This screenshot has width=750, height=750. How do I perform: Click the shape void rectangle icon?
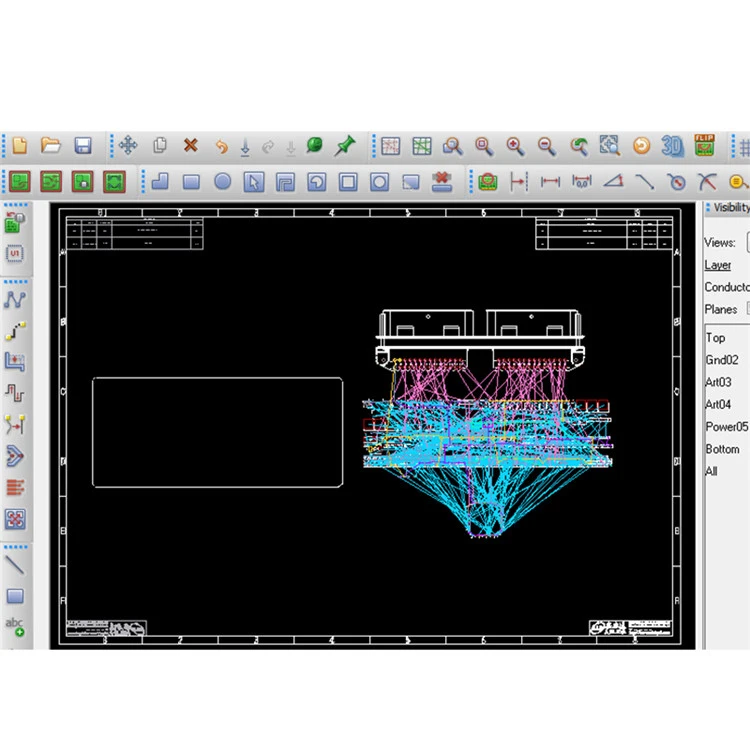click(x=348, y=182)
